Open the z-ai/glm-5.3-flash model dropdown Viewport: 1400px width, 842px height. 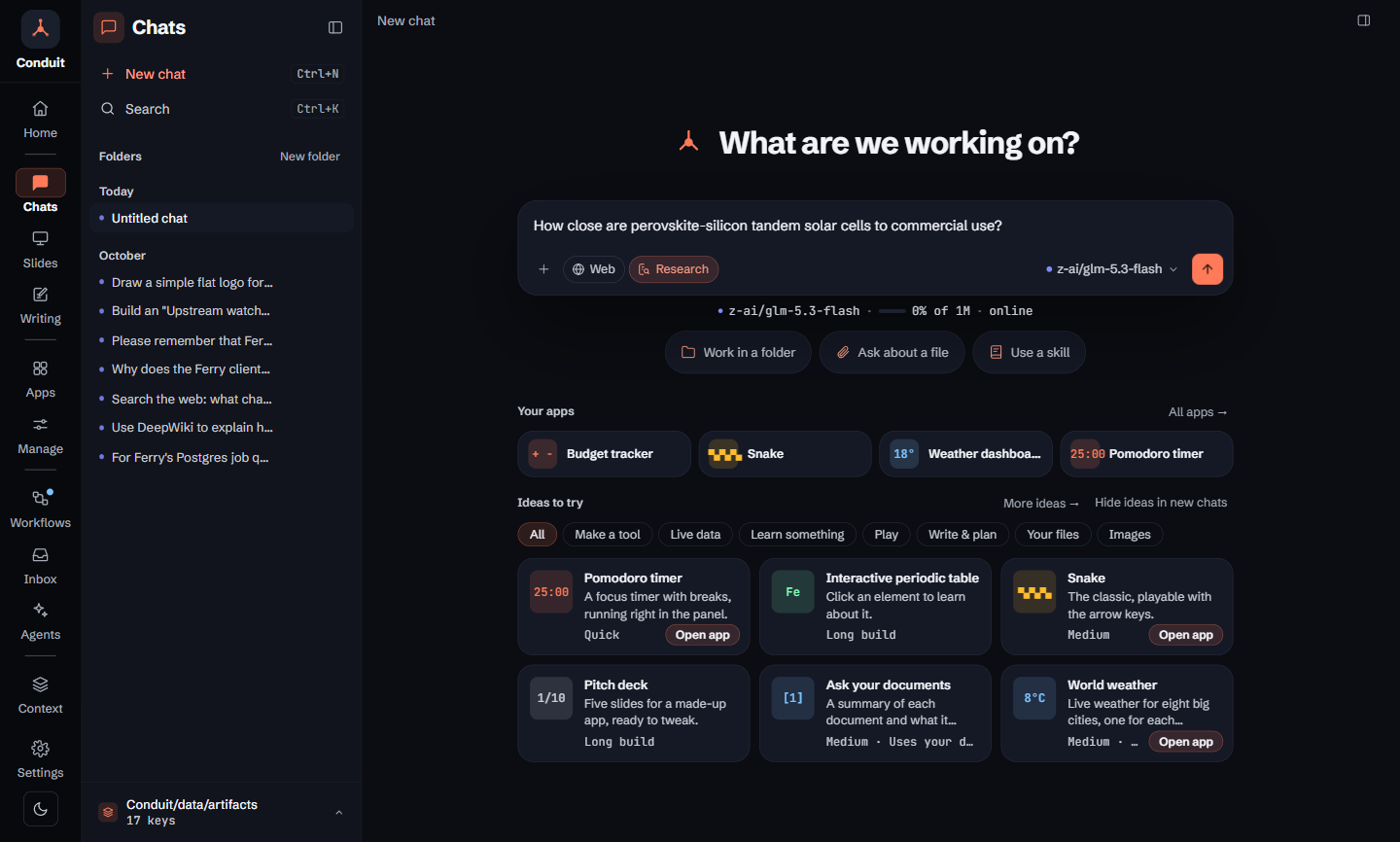(1111, 269)
